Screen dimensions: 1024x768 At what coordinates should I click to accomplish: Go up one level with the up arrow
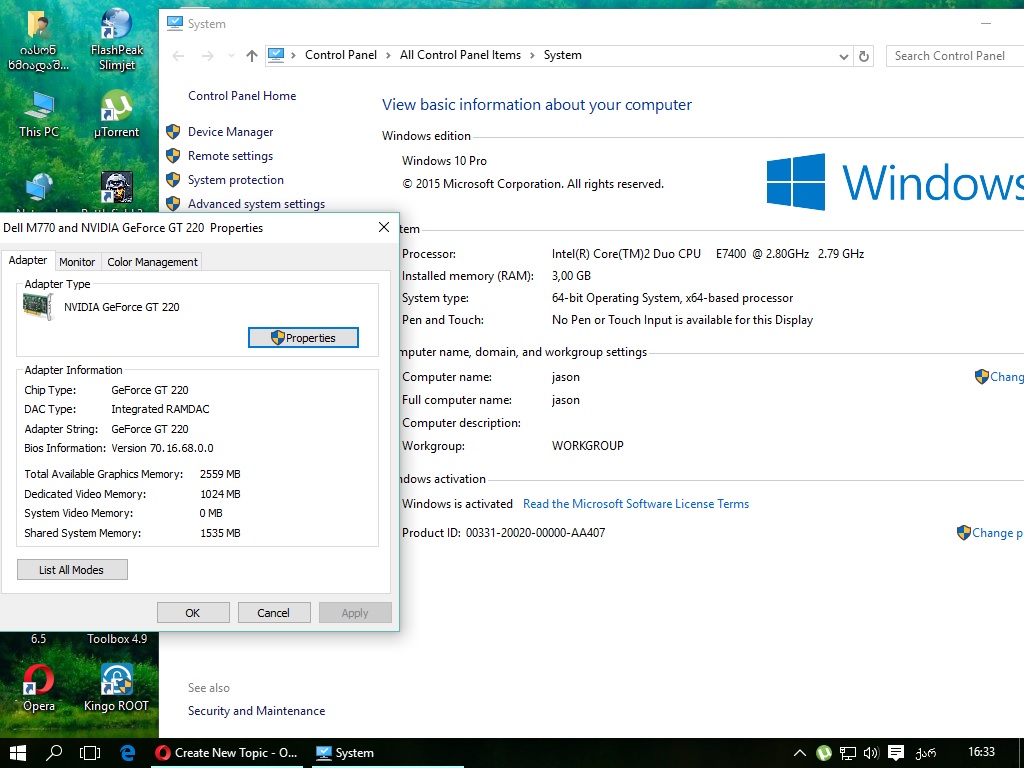(251, 56)
